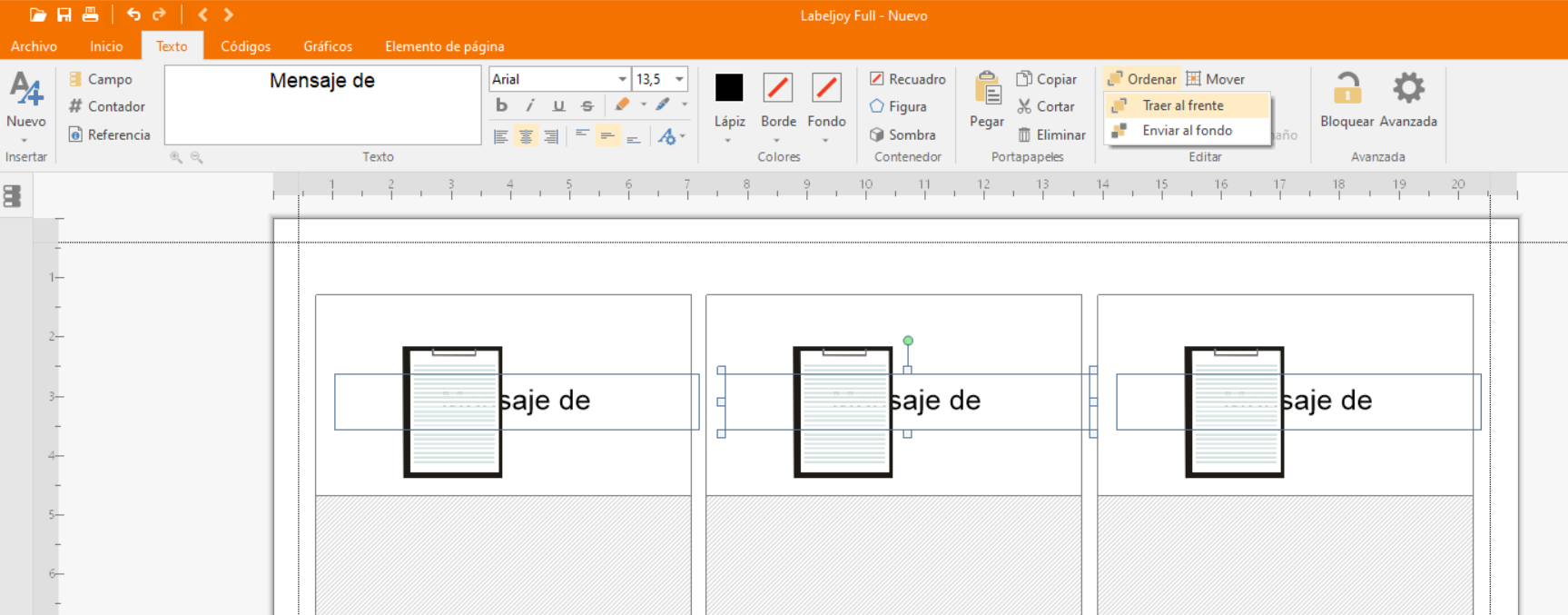The height and width of the screenshot is (615, 1568).
Task: Click the green rotation handle above the selected text
Action: tap(908, 341)
